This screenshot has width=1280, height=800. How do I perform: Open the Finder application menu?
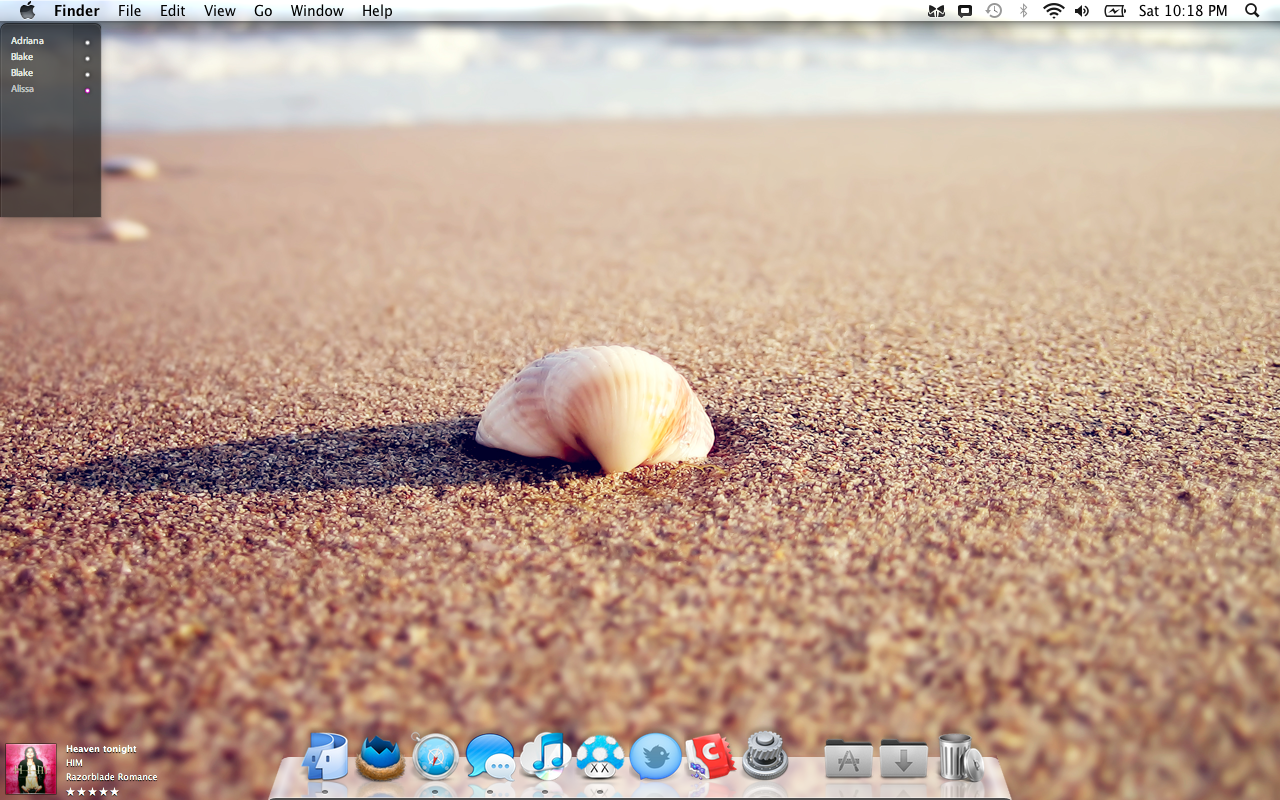(x=77, y=11)
